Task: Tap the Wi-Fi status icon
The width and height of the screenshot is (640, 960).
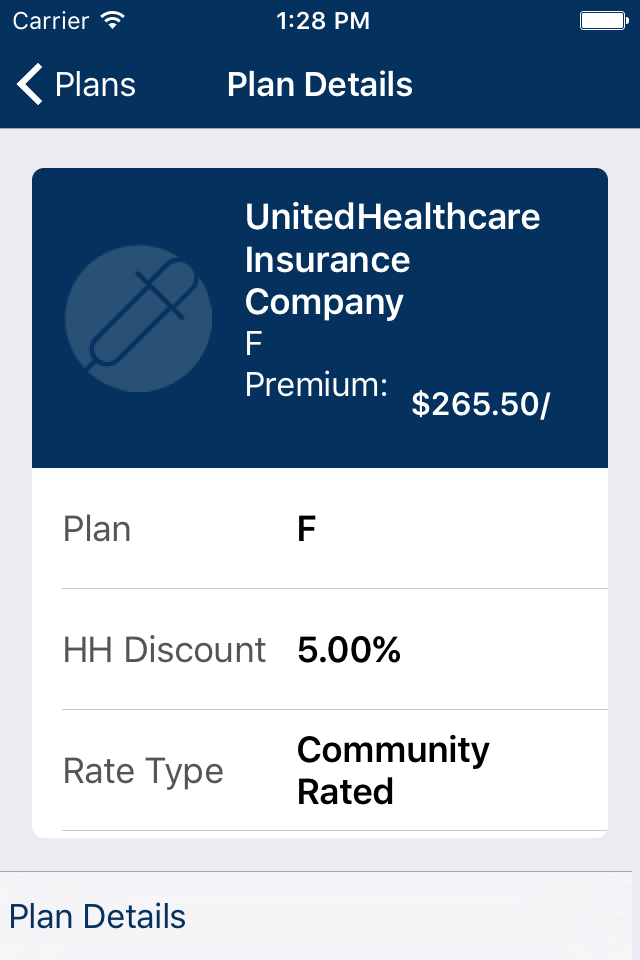Action: tap(113, 20)
